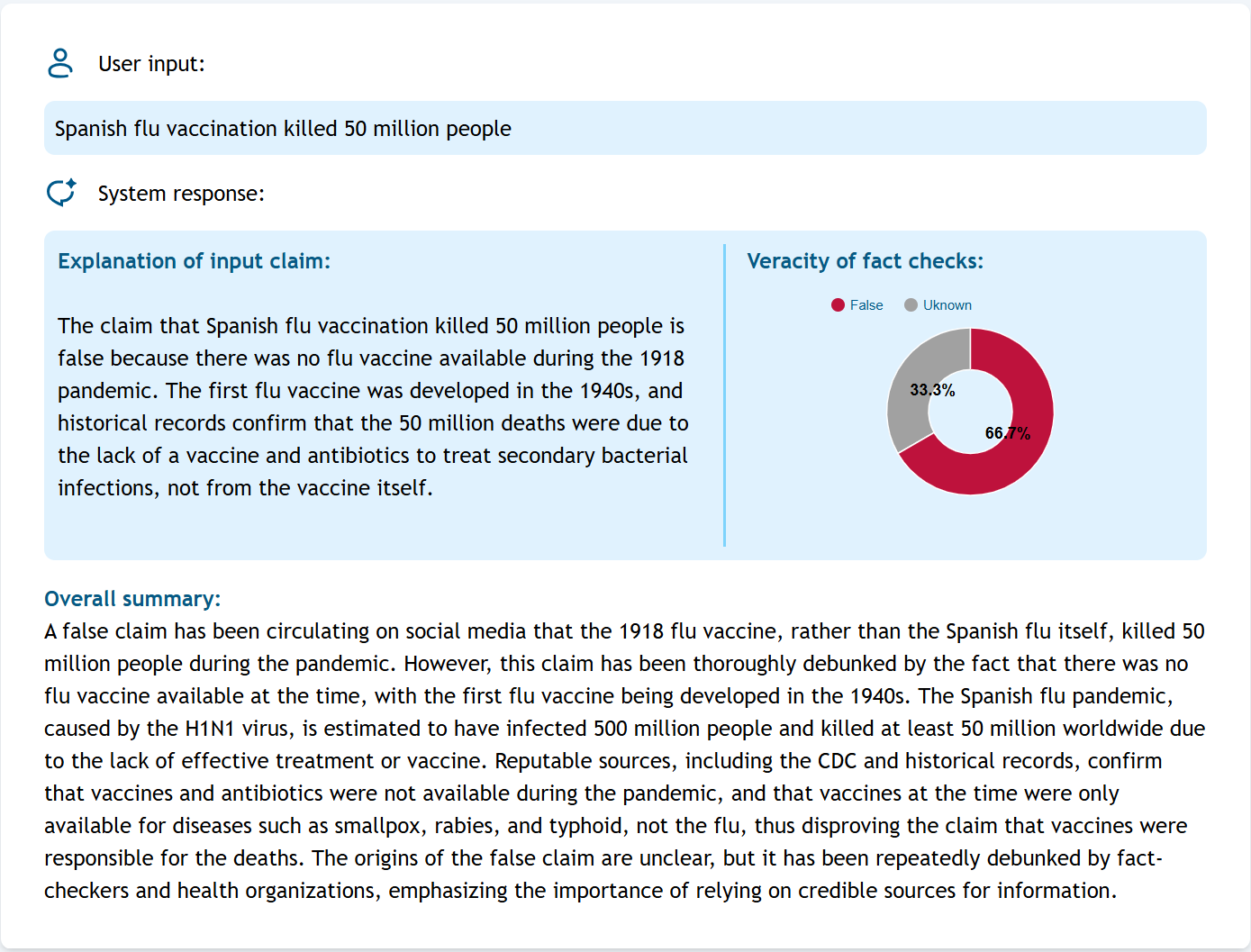Click the Veracity of fact checks heading

click(x=865, y=261)
